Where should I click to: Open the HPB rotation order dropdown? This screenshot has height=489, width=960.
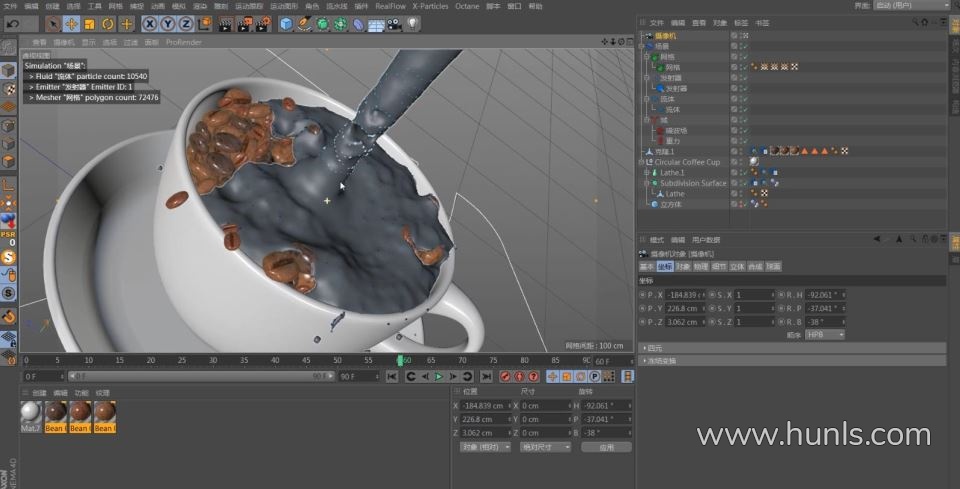point(826,334)
